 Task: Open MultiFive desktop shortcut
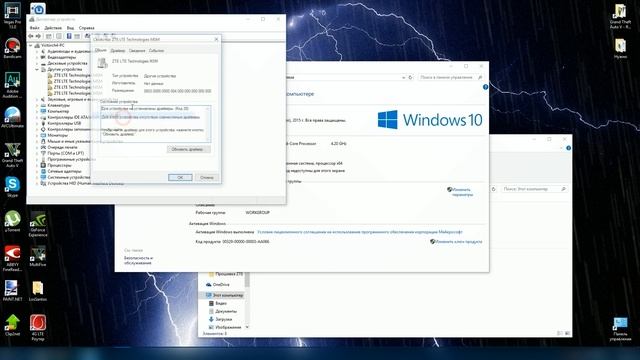tap(38, 256)
